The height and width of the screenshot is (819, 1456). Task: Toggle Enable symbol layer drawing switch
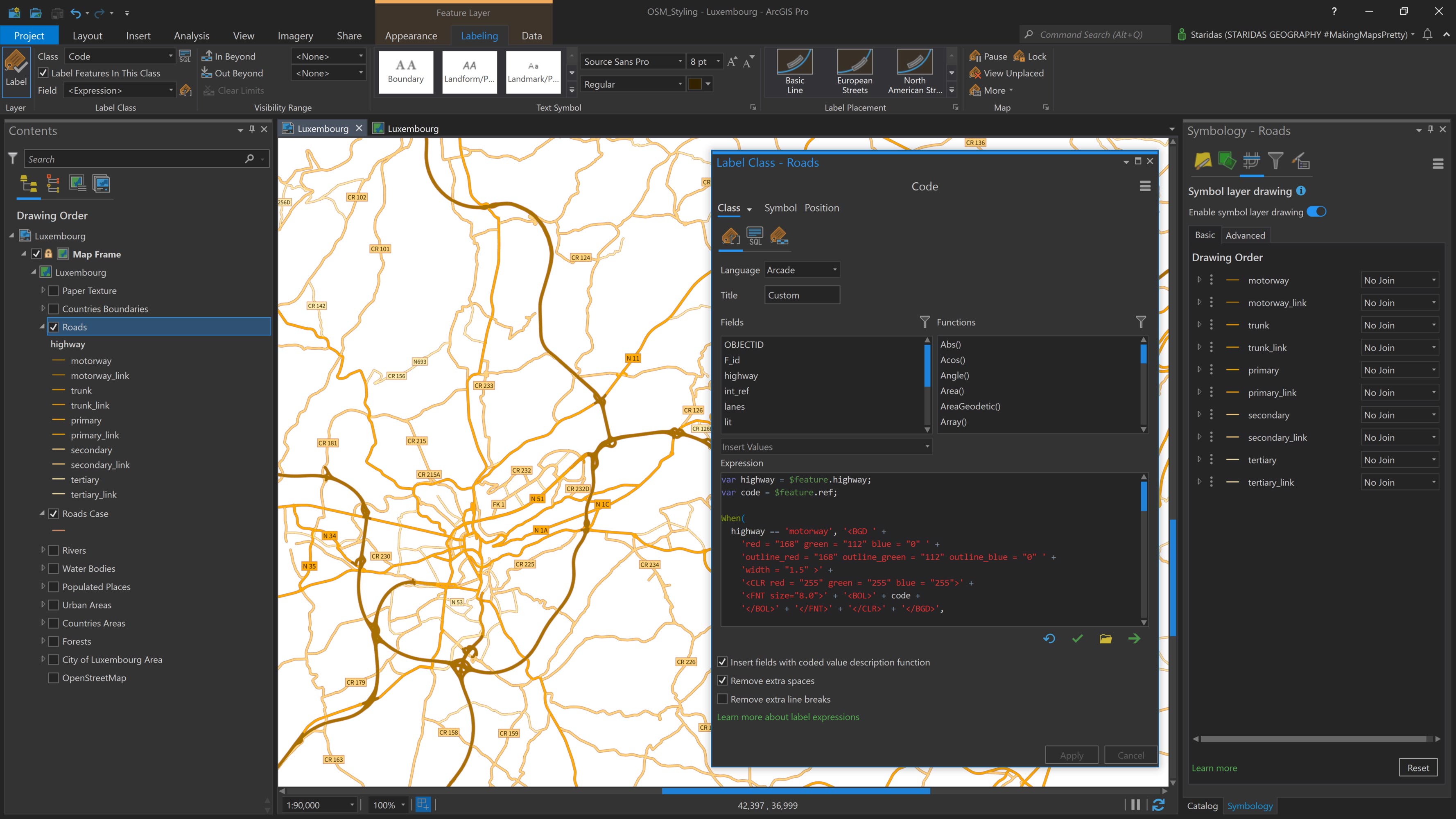[1317, 211]
